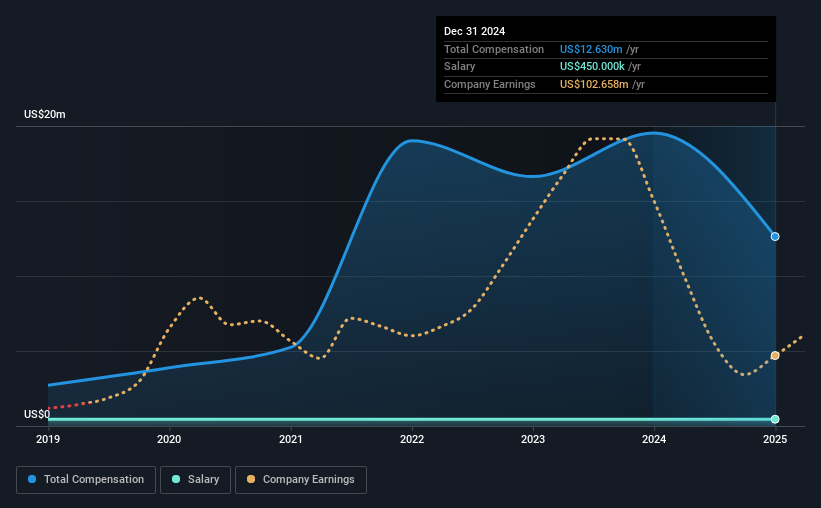Screen dimensions: 821x508
Task: Toggle the Total Compensation legend button
Action: 86,480
